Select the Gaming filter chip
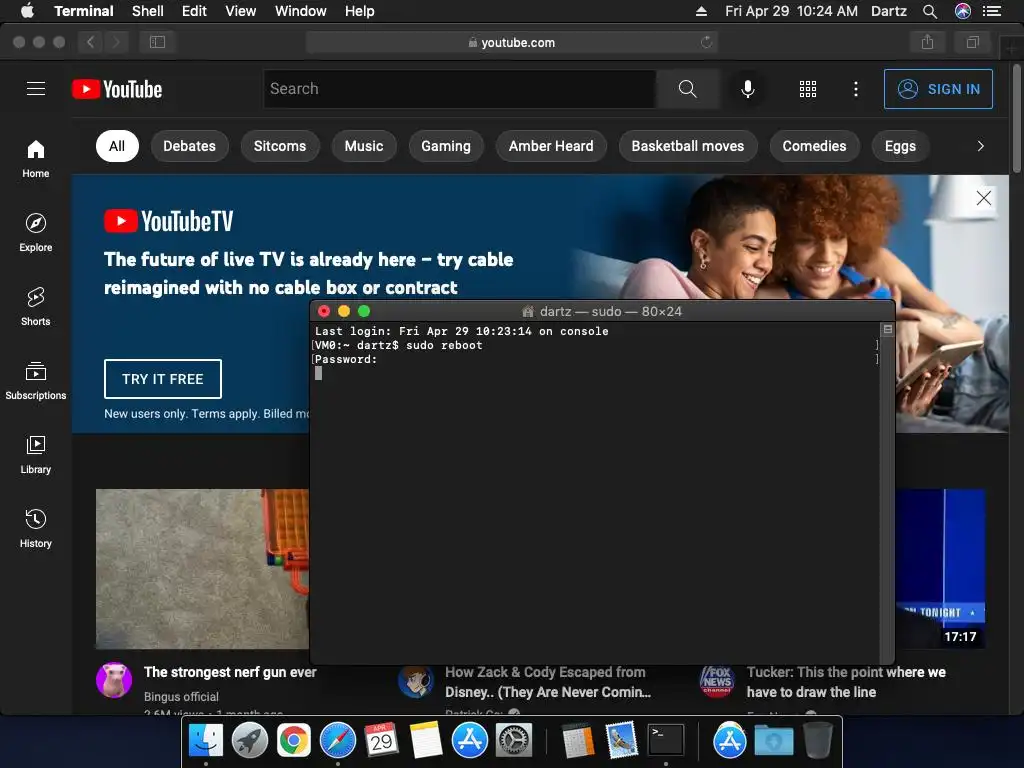Screen dimensions: 1024x768 (446, 146)
